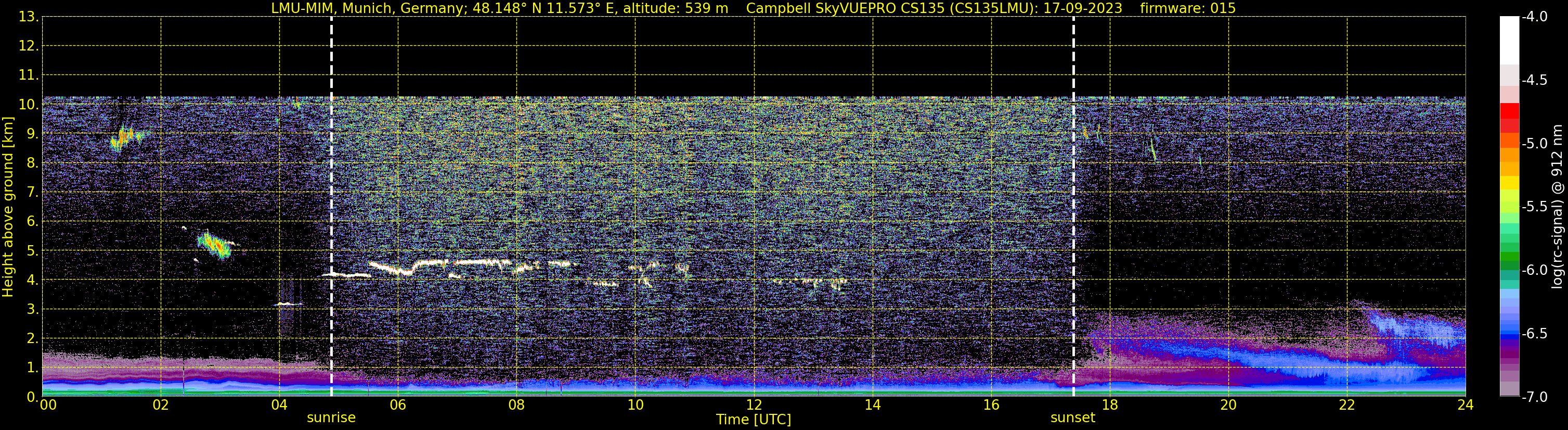Click the white top segment of the colorbar
The image size is (1568, 430).
pos(1509,40)
